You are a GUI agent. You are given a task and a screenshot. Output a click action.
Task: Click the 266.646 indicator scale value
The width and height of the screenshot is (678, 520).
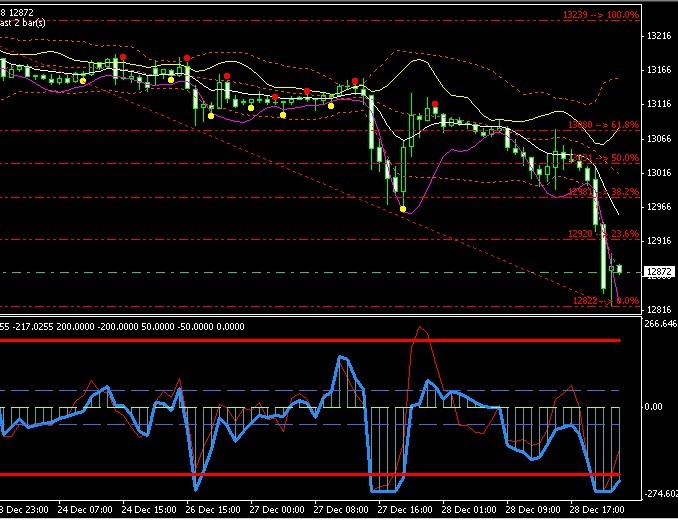click(661, 324)
